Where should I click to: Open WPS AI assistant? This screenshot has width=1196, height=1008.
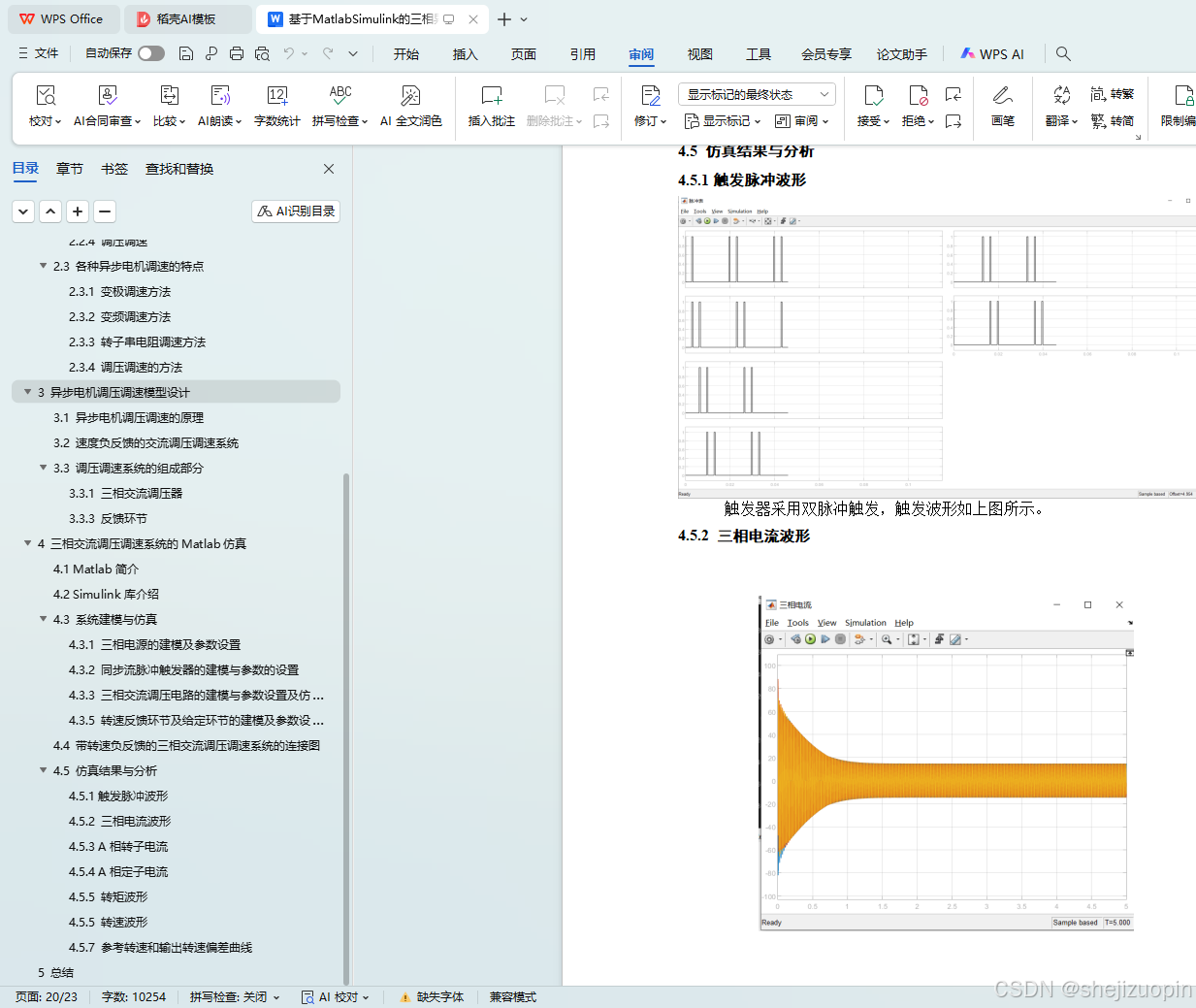992,54
